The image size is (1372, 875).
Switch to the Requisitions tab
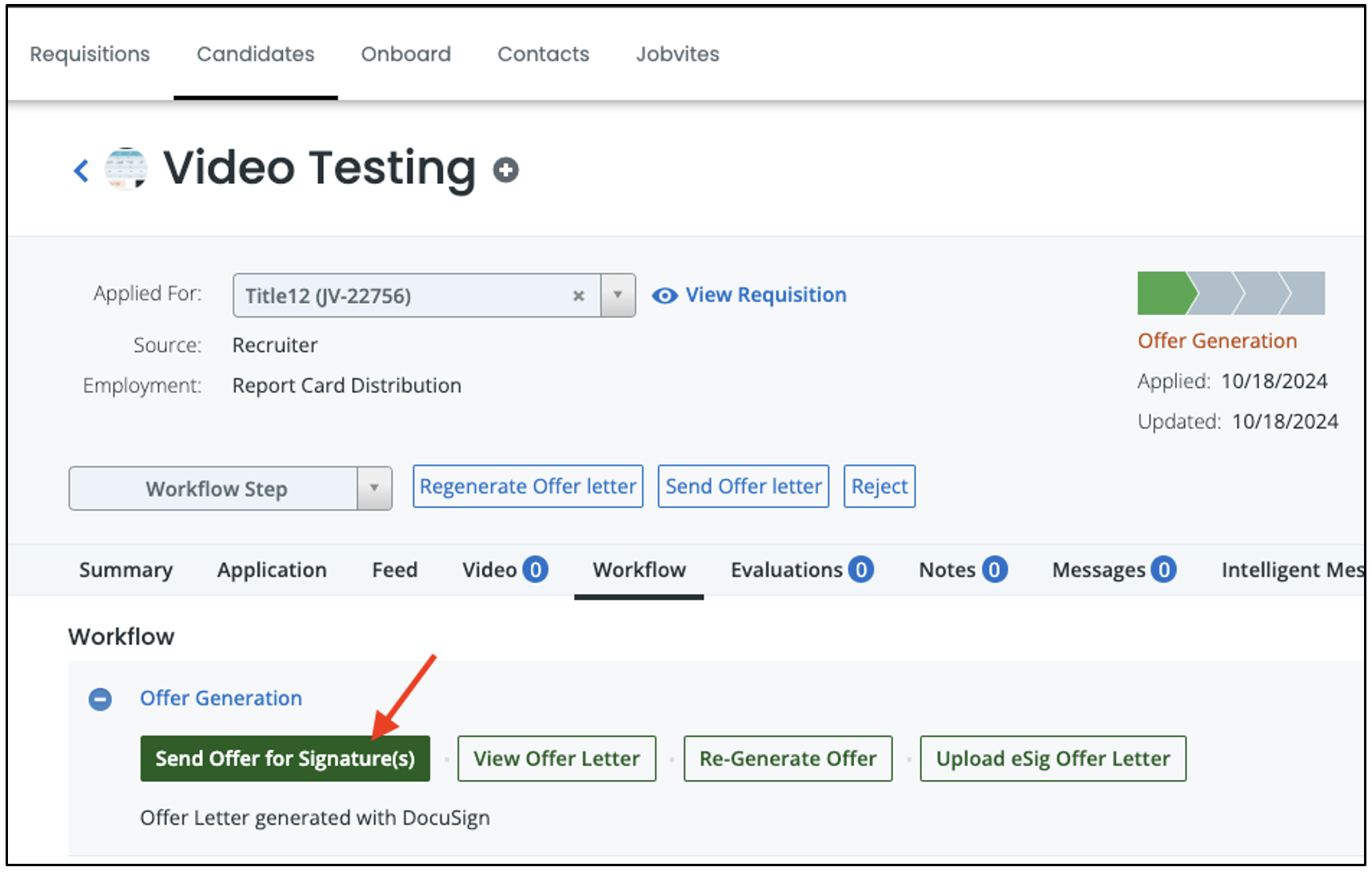90,54
